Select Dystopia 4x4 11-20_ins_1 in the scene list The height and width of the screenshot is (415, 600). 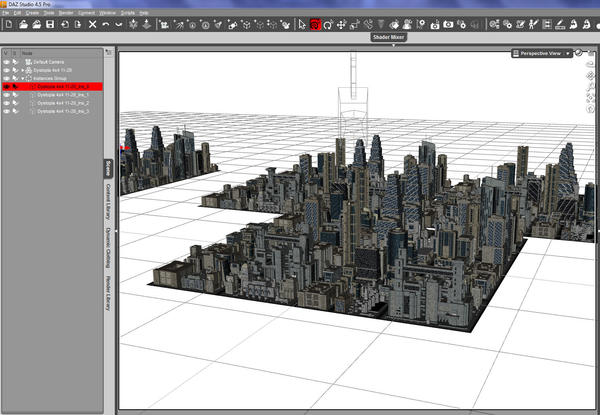pyautogui.click(x=63, y=95)
